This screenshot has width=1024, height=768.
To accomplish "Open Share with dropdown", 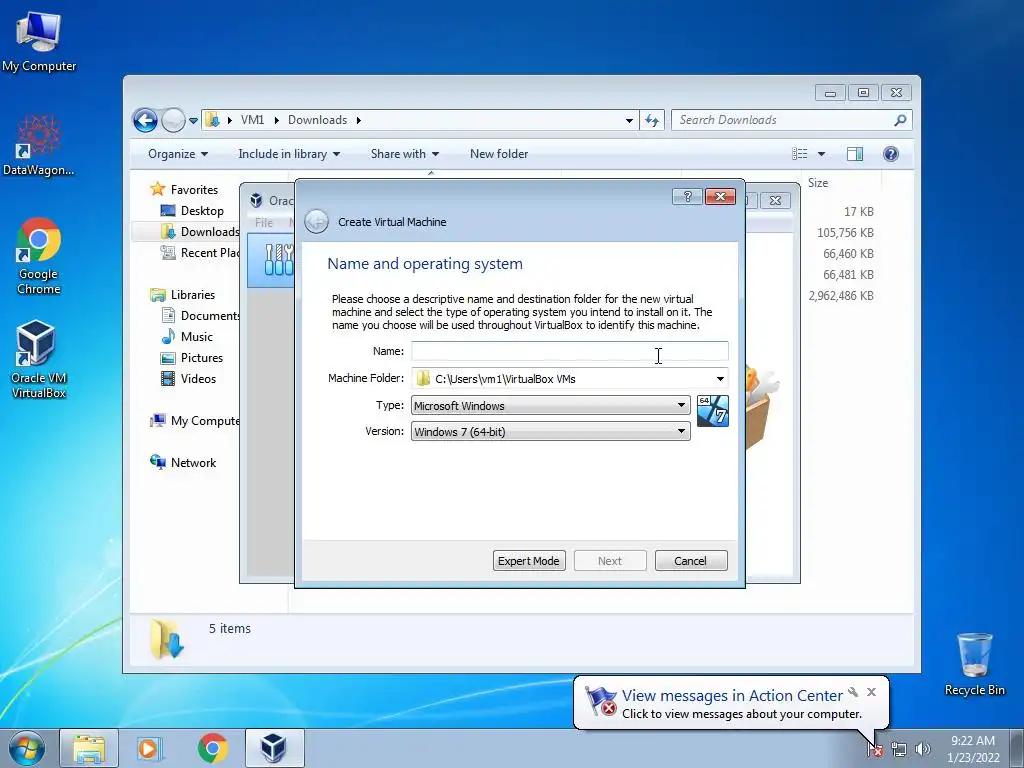I will [x=404, y=154].
